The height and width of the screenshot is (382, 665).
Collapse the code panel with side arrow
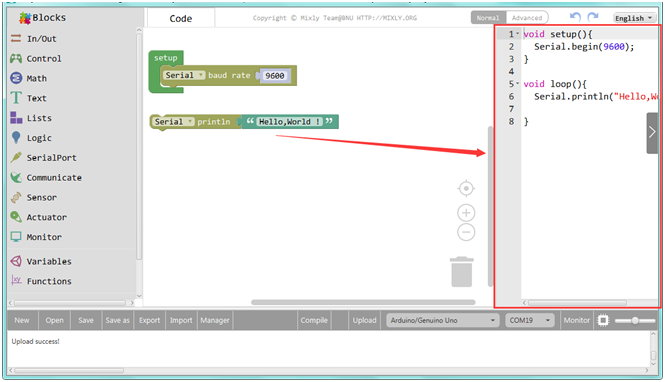(652, 133)
